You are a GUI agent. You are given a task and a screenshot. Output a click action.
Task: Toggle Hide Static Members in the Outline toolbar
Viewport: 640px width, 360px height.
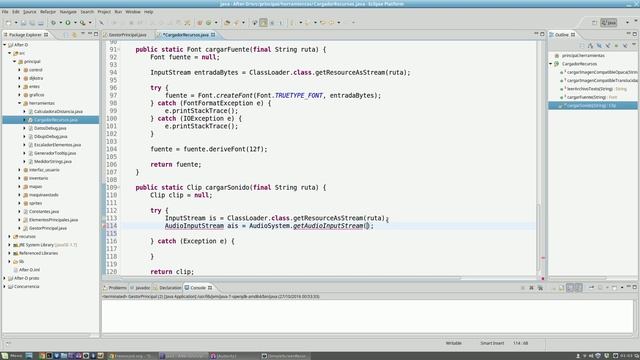coord(607,46)
